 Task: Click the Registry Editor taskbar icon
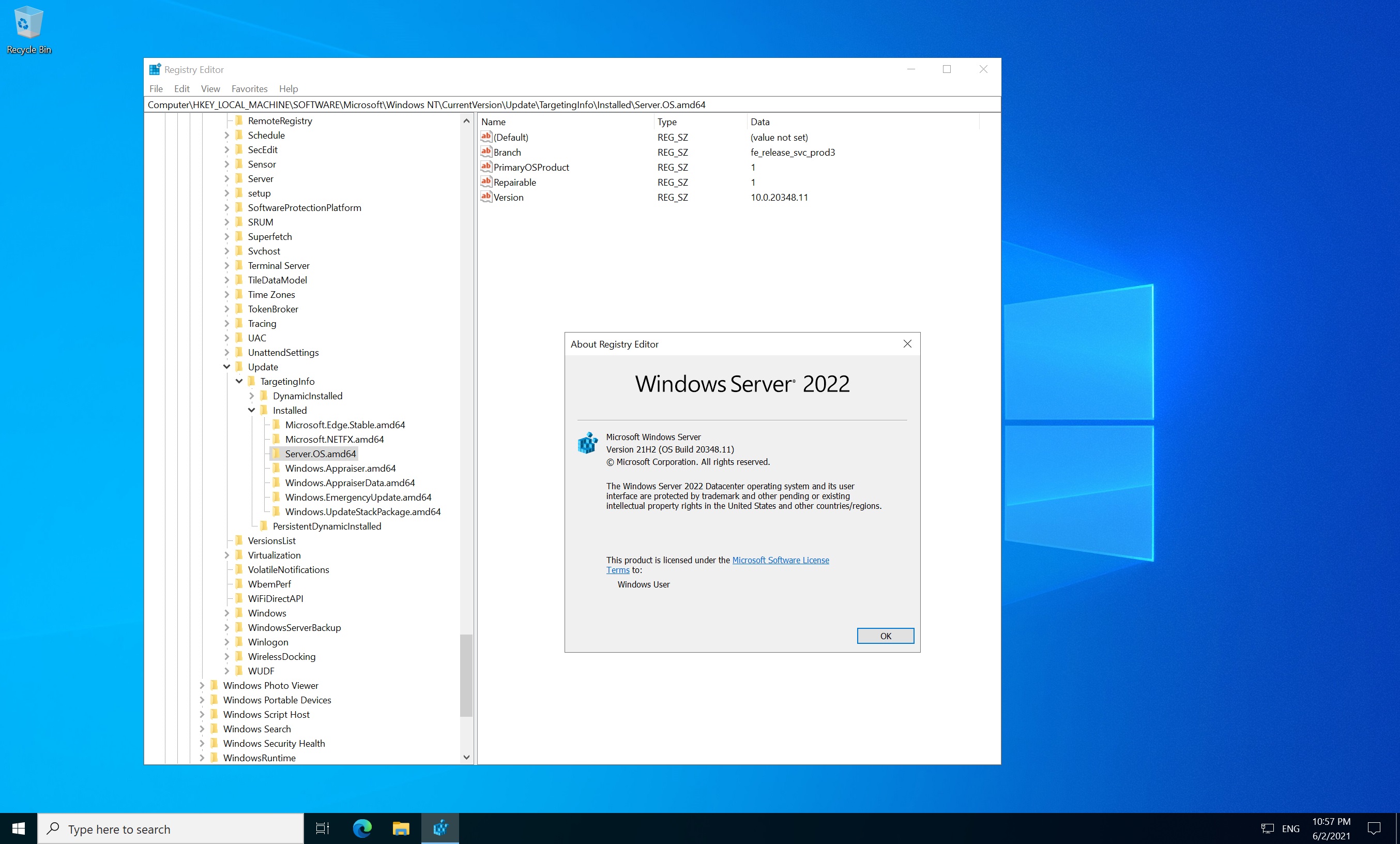[x=440, y=828]
